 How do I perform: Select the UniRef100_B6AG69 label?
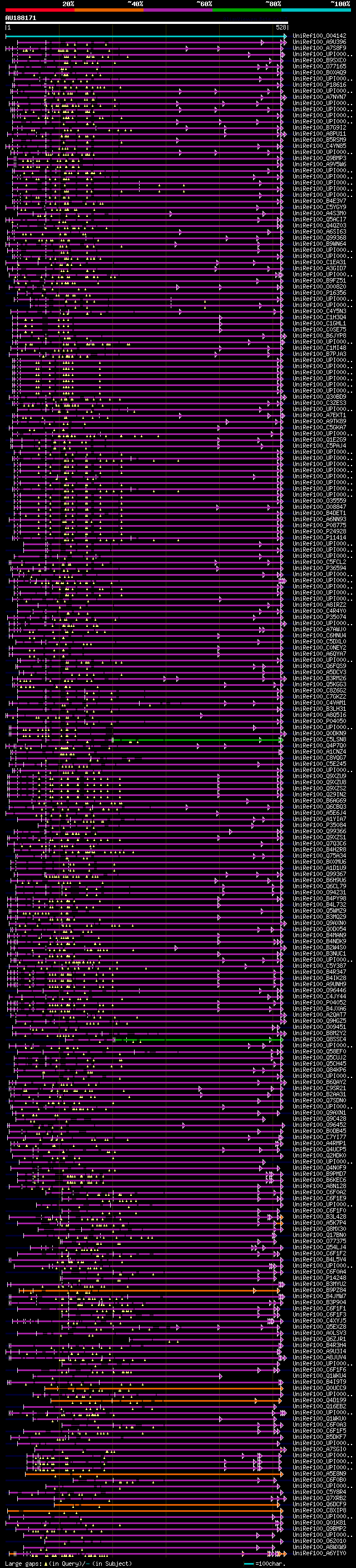pyautogui.click(x=319, y=801)
